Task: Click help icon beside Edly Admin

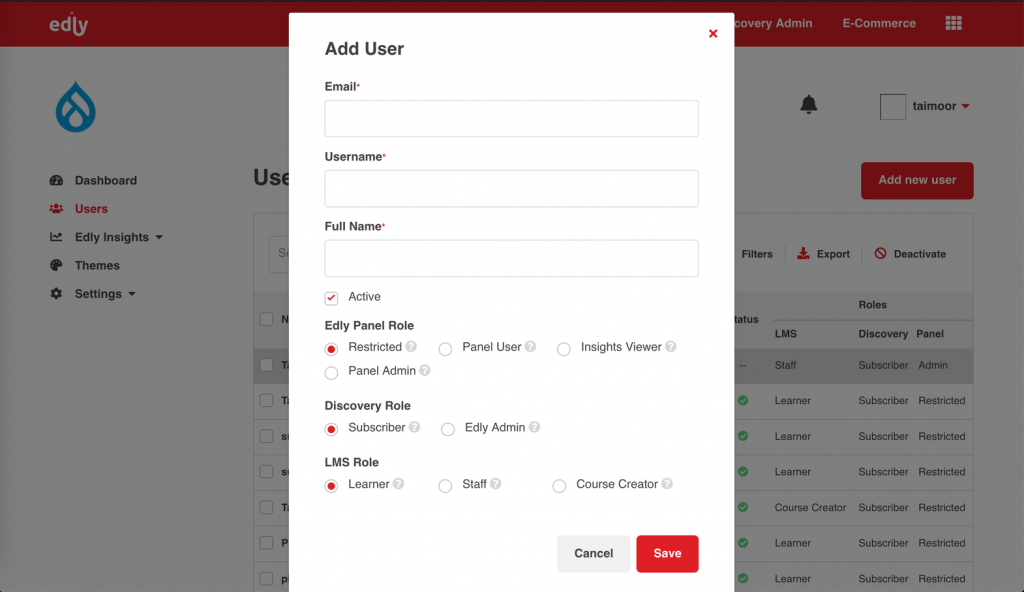Action: [534, 427]
